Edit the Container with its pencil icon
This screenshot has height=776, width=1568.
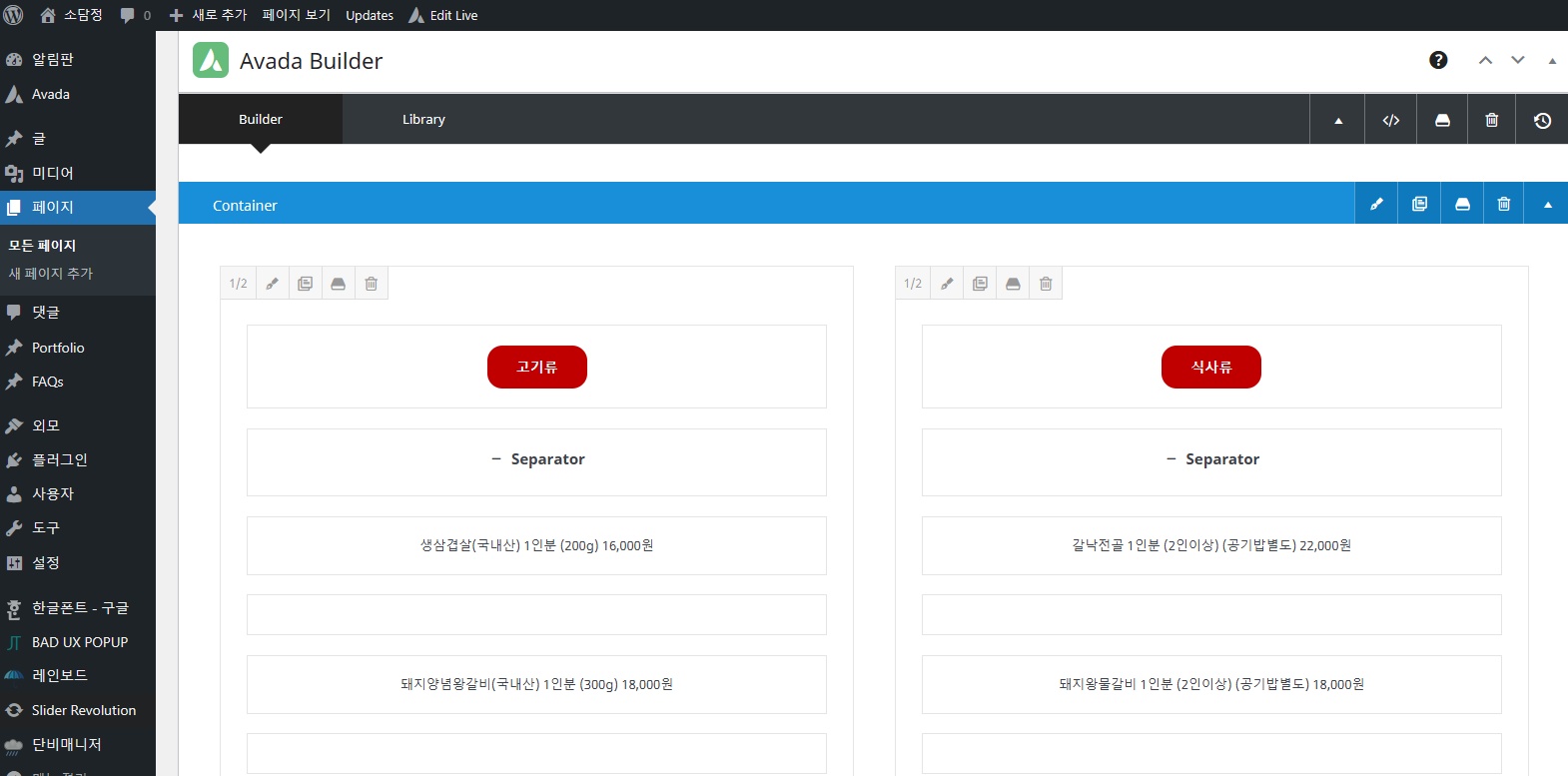[x=1376, y=204]
